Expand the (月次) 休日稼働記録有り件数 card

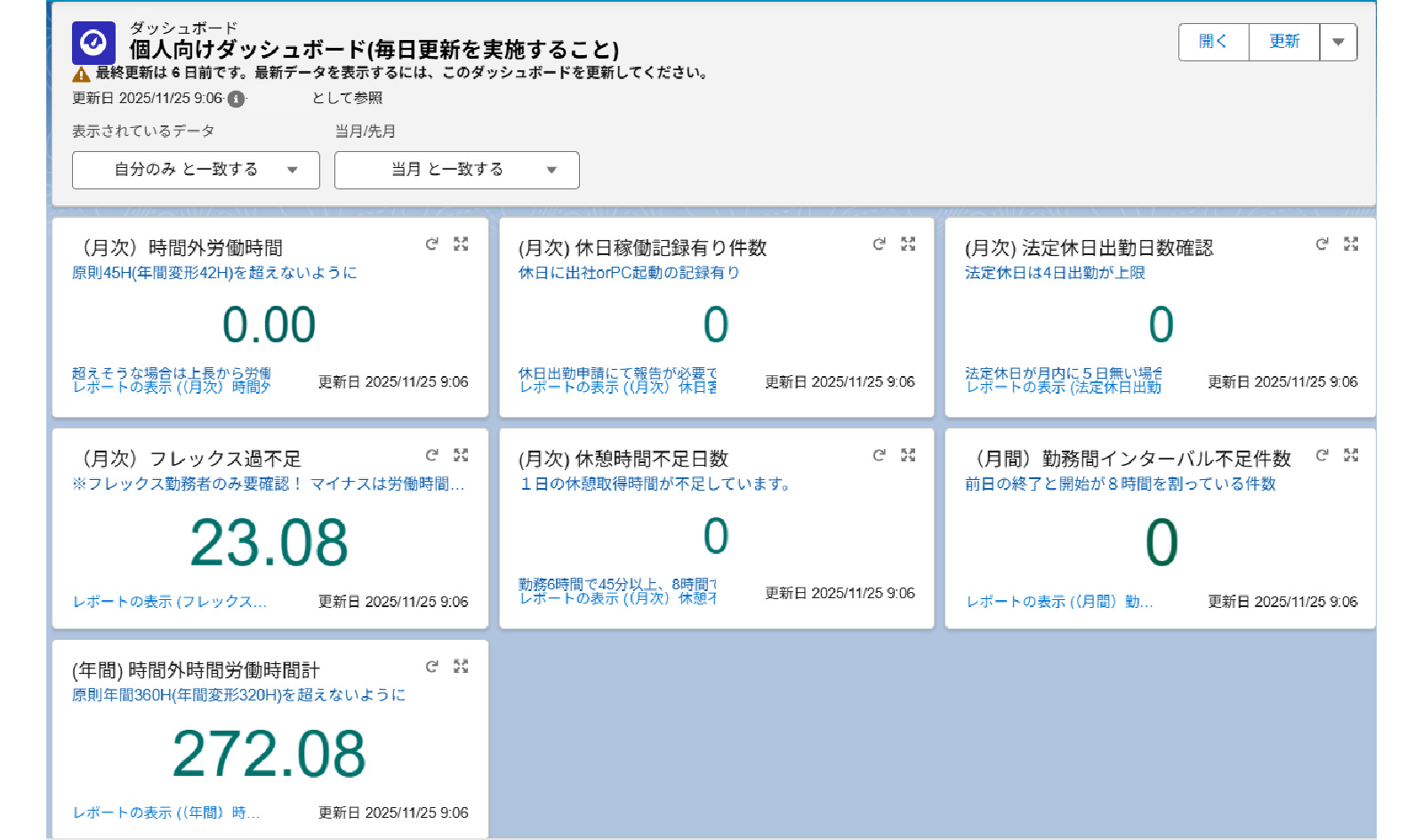click(x=908, y=244)
